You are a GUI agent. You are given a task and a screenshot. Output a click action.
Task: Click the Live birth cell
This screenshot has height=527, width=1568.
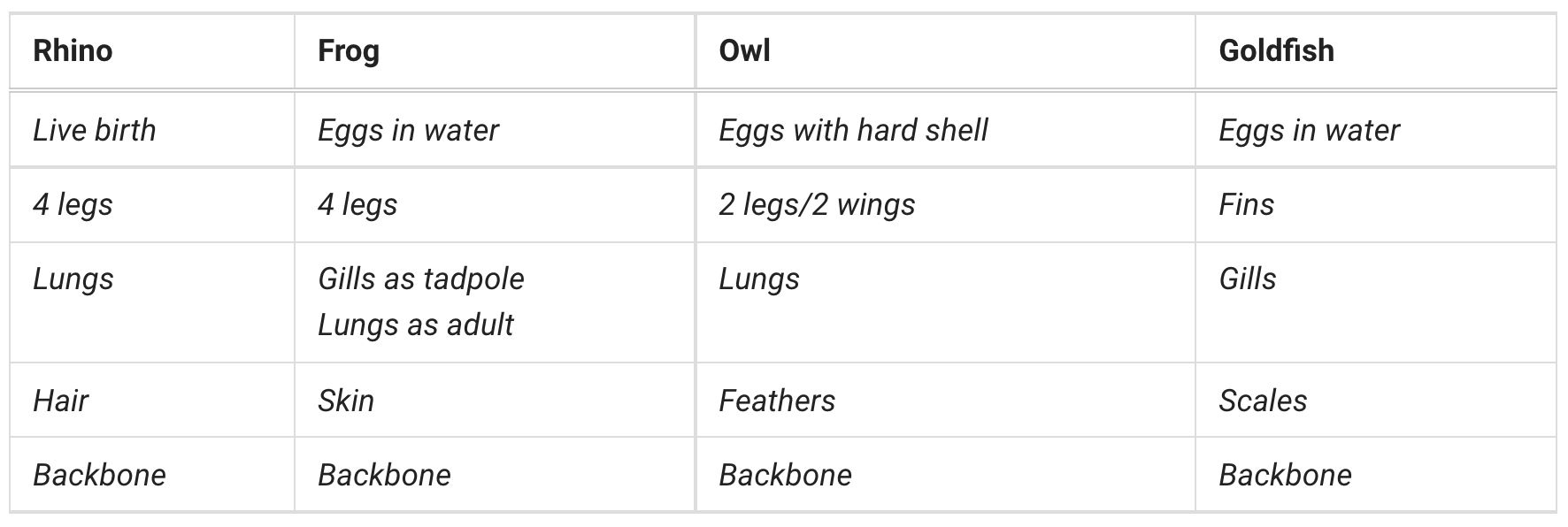[95, 130]
